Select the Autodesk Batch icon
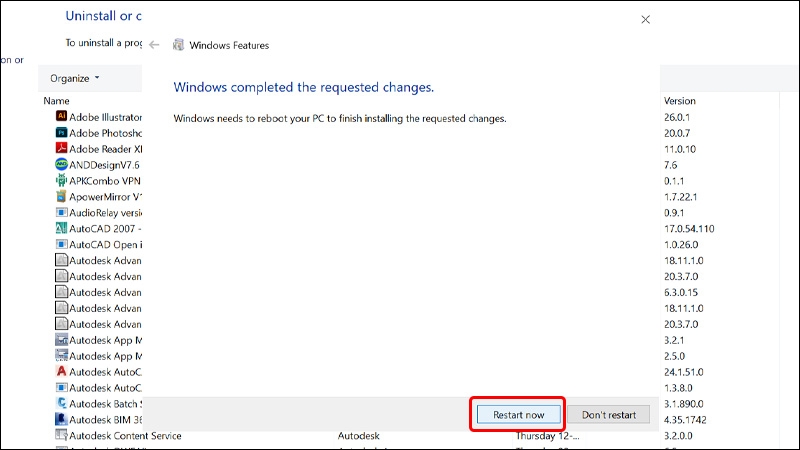This screenshot has height=450, width=800. (61, 403)
